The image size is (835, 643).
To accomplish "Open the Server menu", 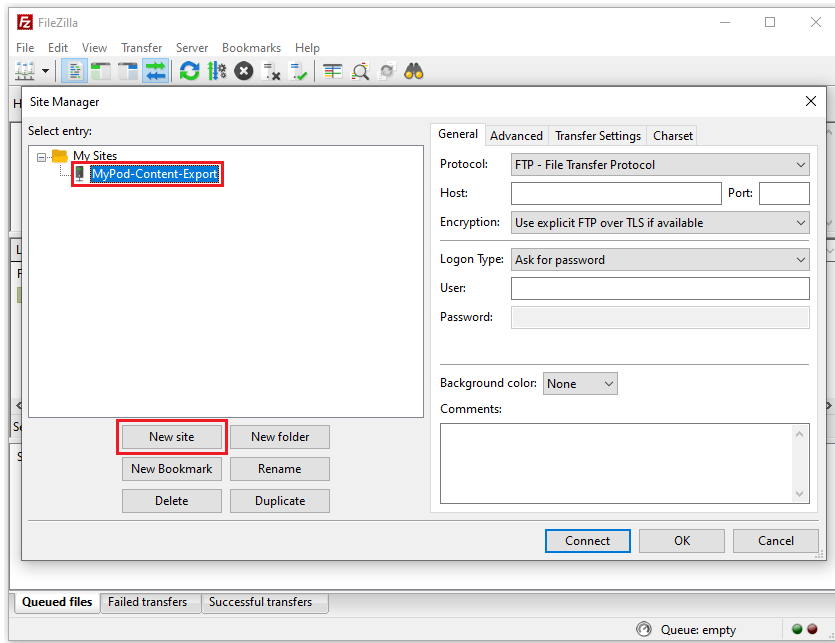I will (192, 48).
